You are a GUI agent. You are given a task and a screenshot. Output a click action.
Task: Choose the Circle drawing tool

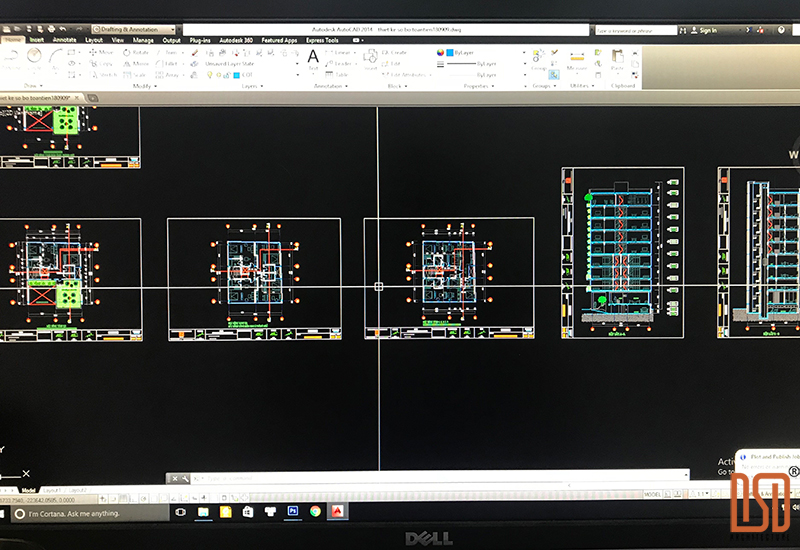pyautogui.click(x=34, y=56)
